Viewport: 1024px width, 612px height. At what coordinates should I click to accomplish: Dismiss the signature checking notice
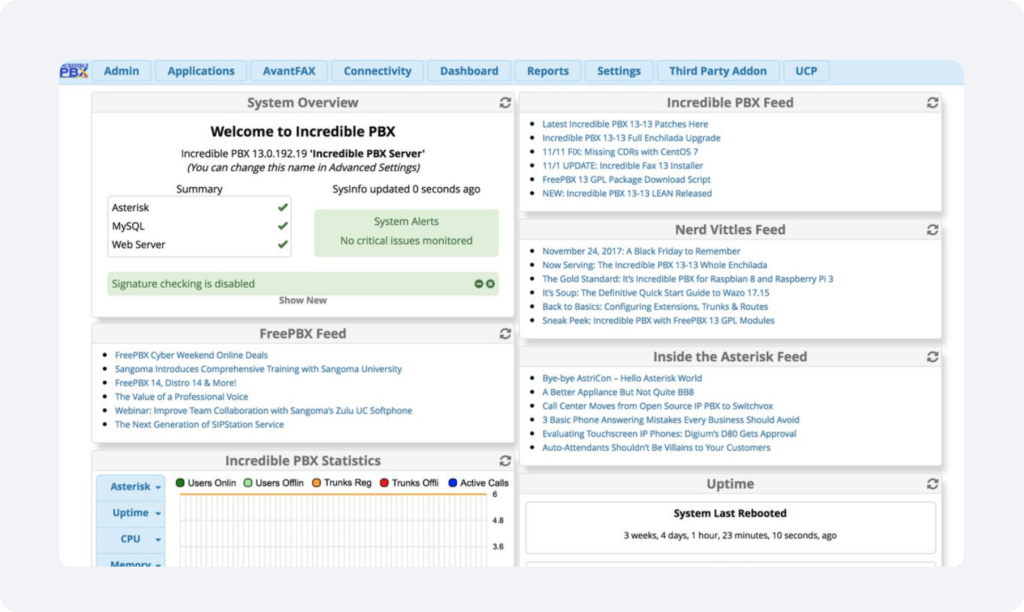[490, 284]
